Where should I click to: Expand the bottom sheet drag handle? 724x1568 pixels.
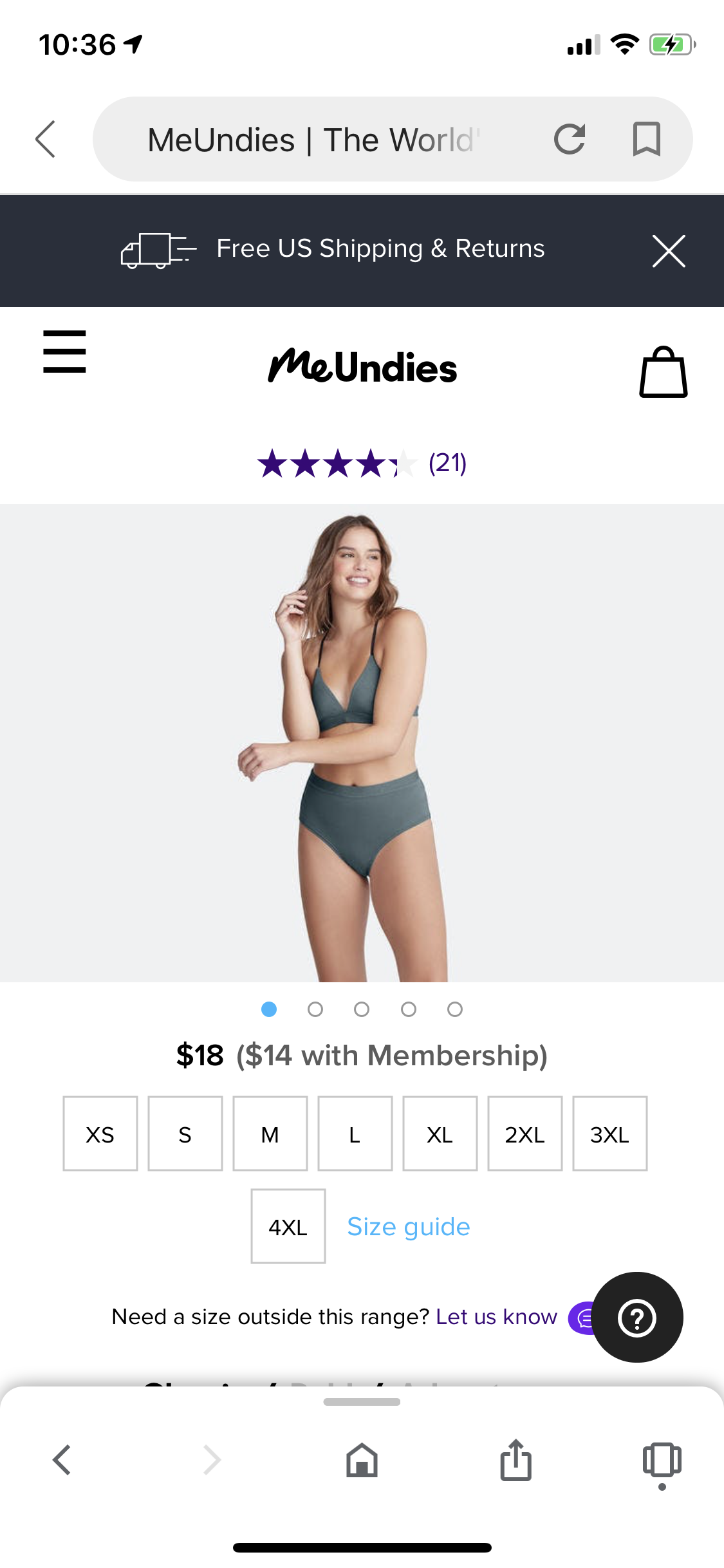pyautogui.click(x=362, y=1402)
